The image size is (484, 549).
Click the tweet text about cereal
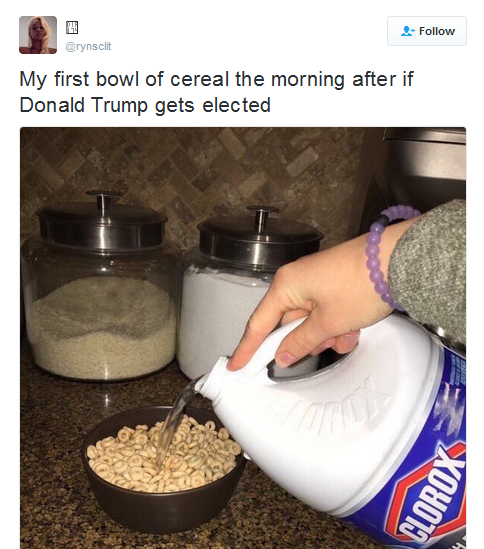pyautogui.click(x=216, y=92)
